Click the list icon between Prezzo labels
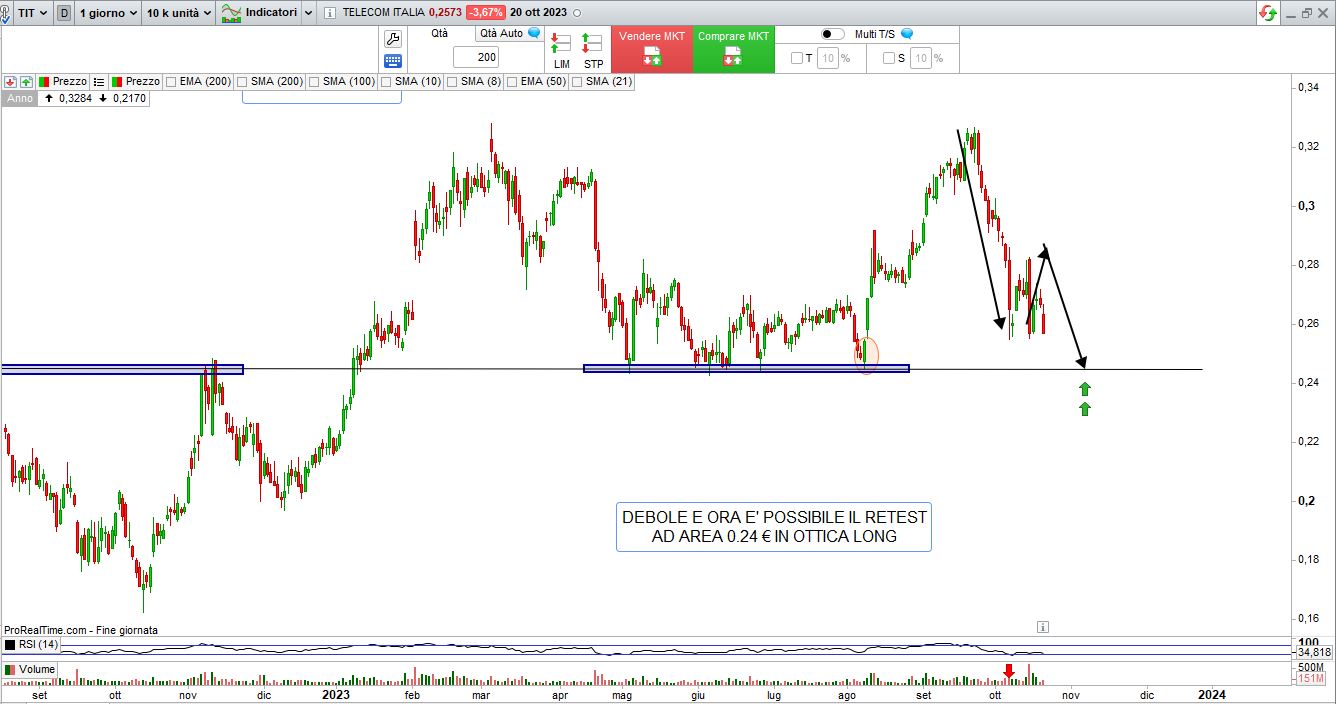Viewport: 1336px width, 704px height. pyautogui.click(x=100, y=82)
